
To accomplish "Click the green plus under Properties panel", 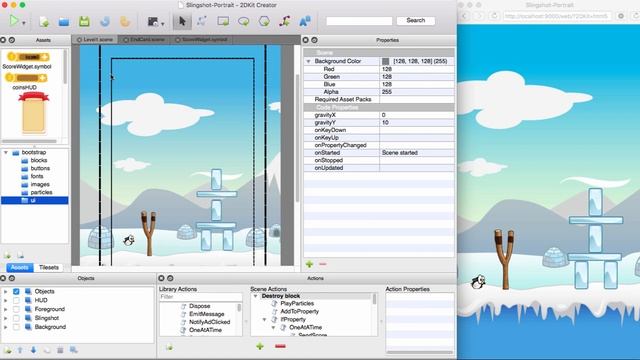I will pos(309,264).
